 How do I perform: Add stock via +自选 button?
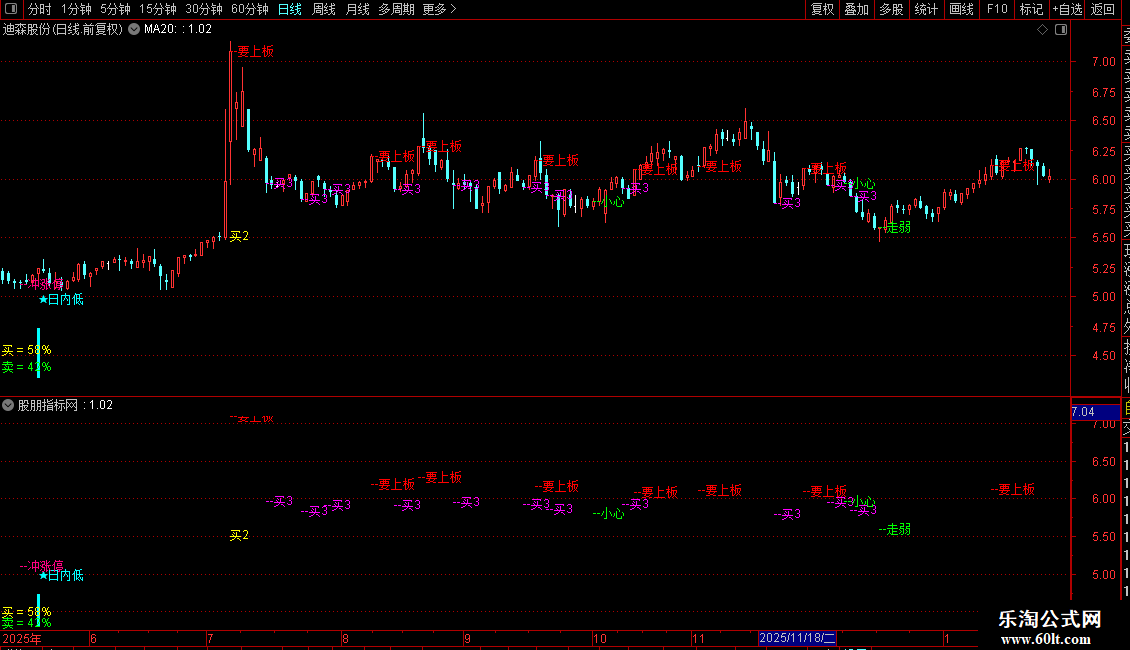click(x=1067, y=9)
